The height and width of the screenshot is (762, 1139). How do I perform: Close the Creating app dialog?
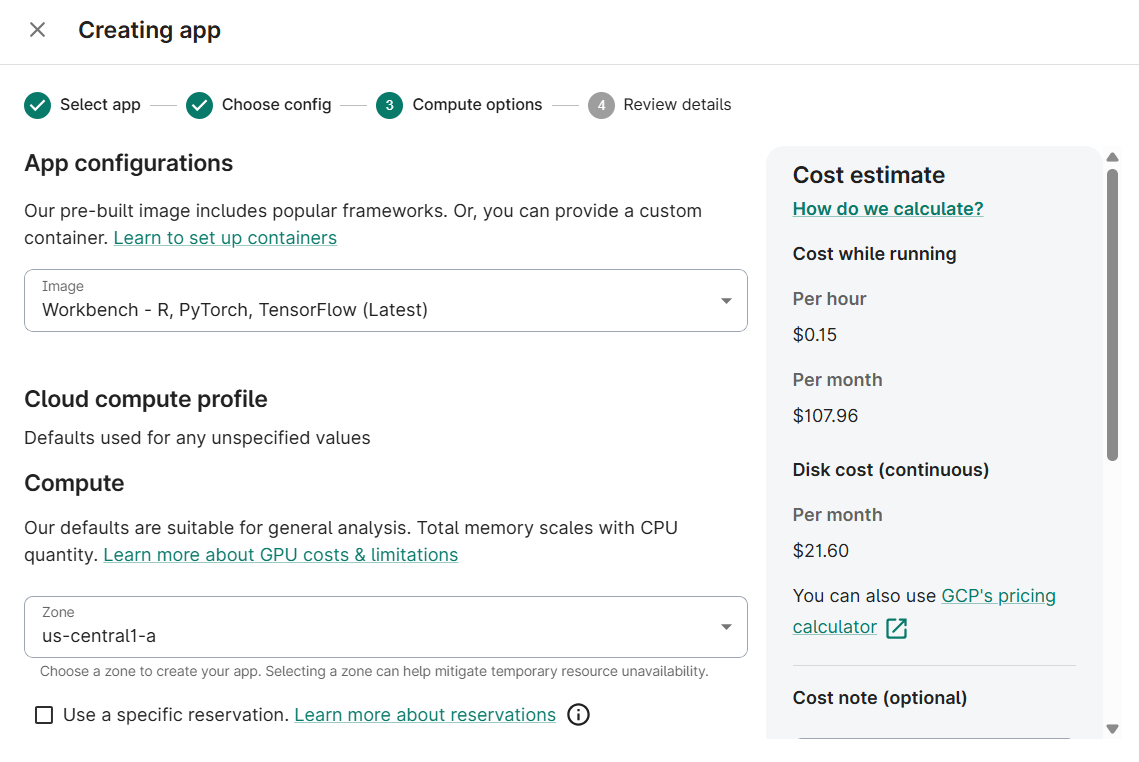click(x=37, y=30)
